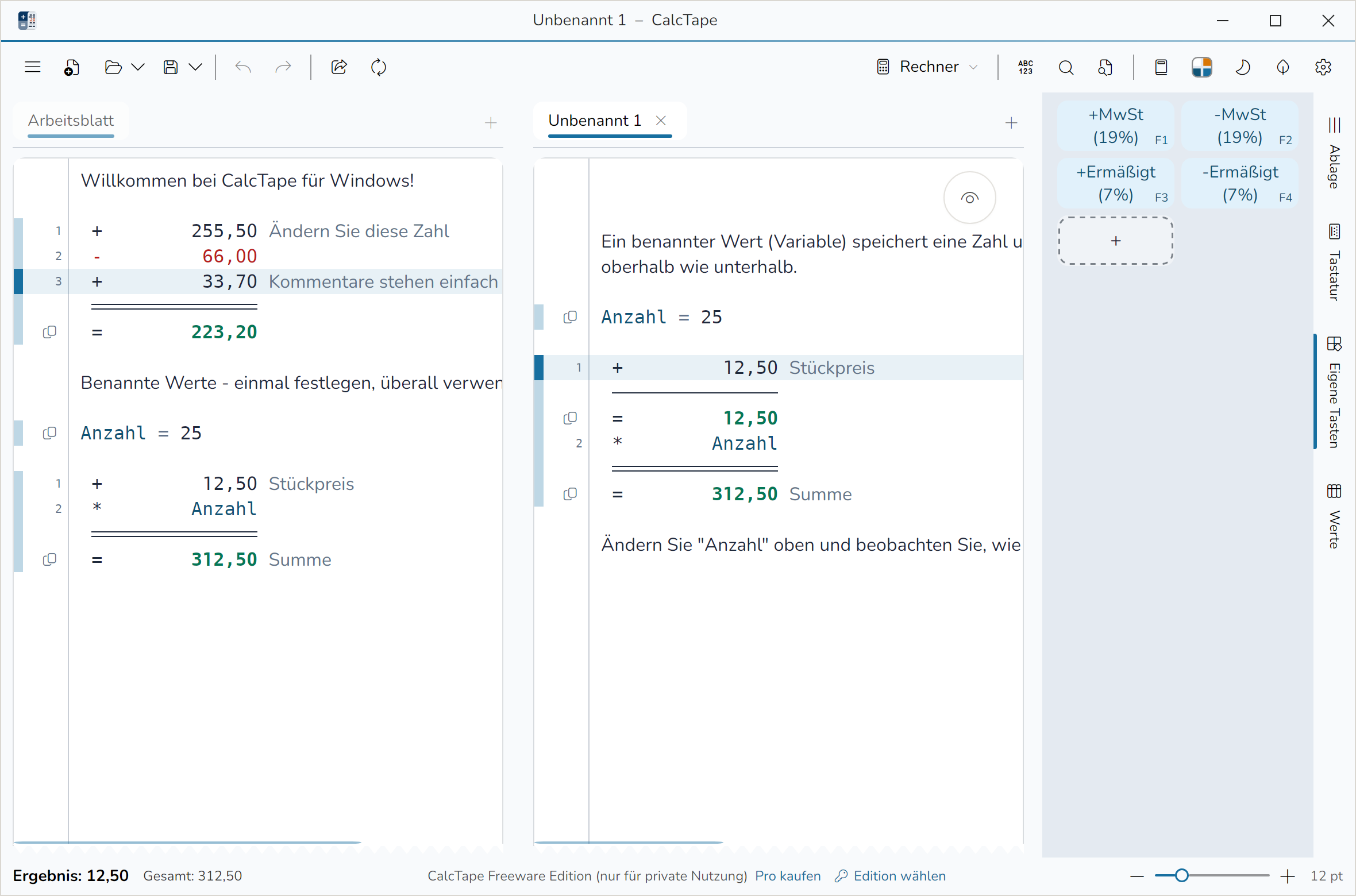The width and height of the screenshot is (1356, 896).
Task: Click the +Ermäßigt (7%) key
Action: click(x=1116, y=183)
